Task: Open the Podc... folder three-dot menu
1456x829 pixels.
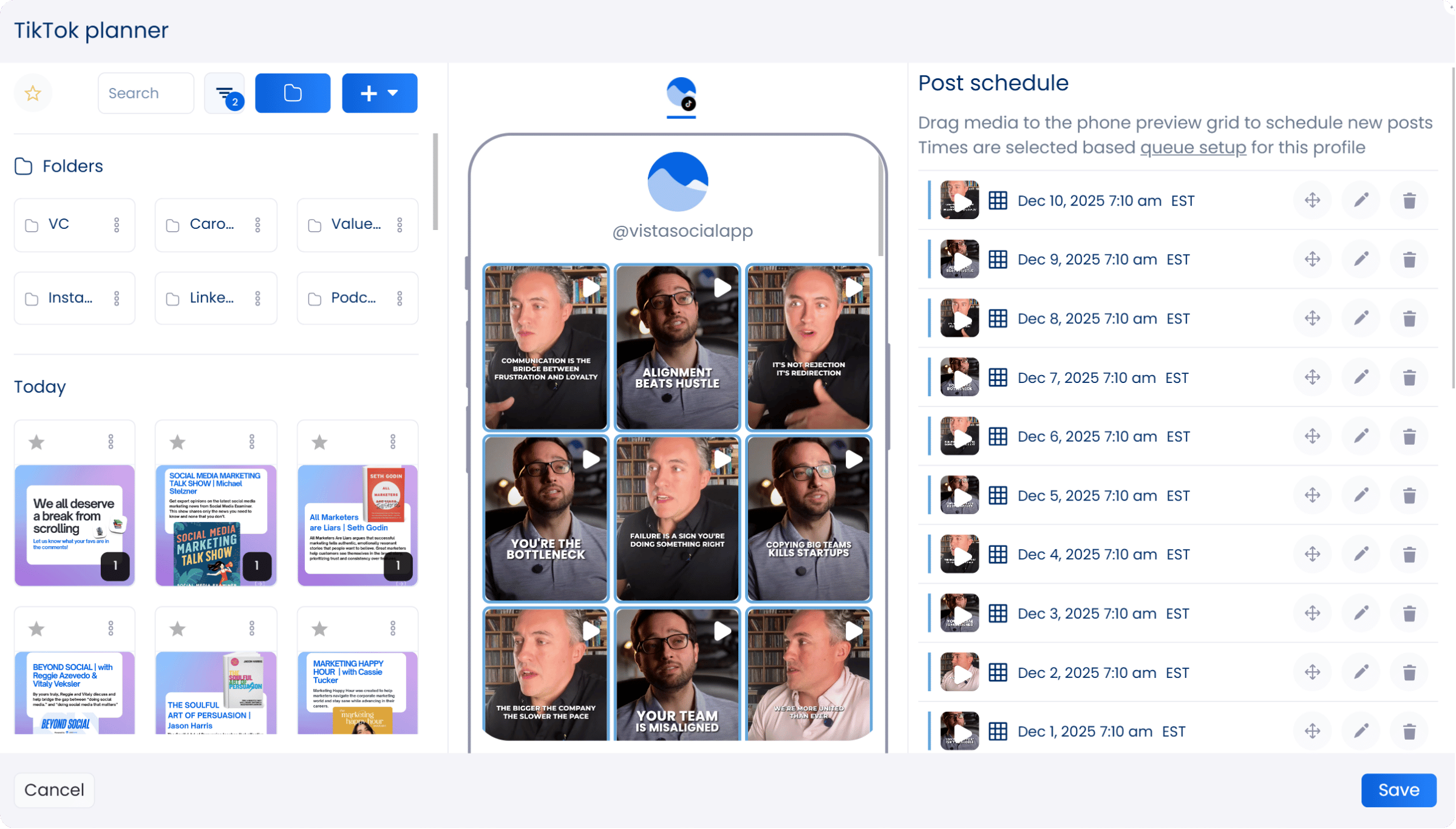Action: click(400, 299)
